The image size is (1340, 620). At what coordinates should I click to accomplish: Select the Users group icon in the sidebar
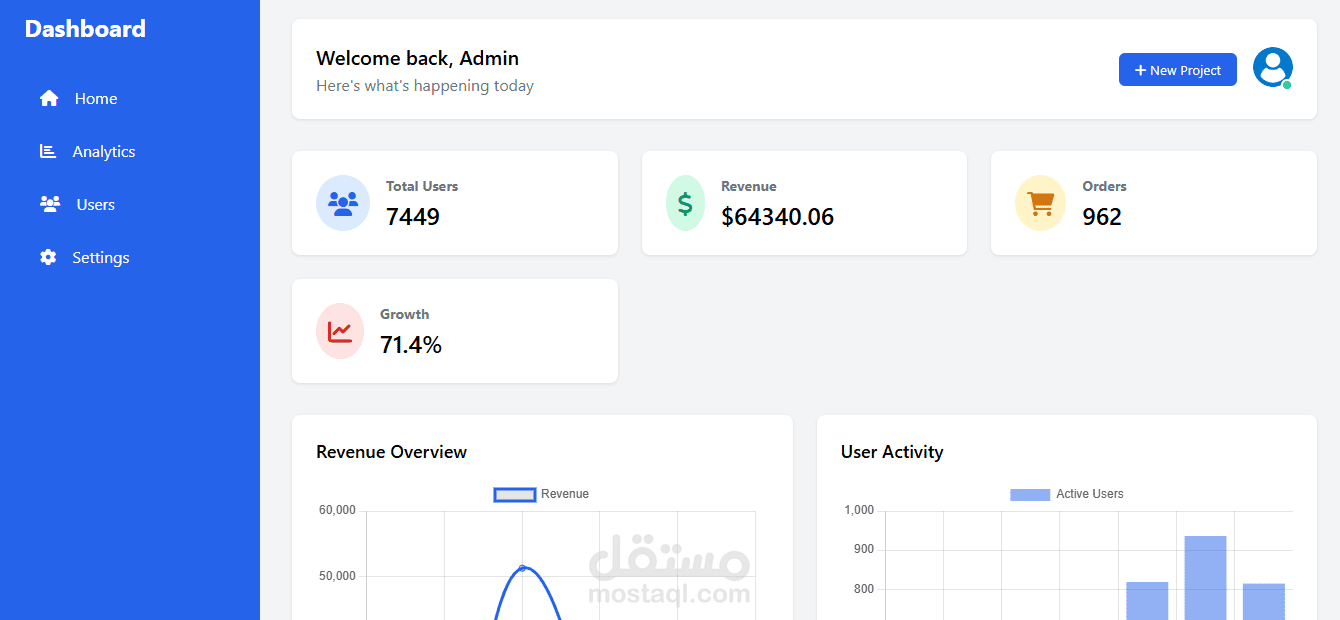coord(48,204)
